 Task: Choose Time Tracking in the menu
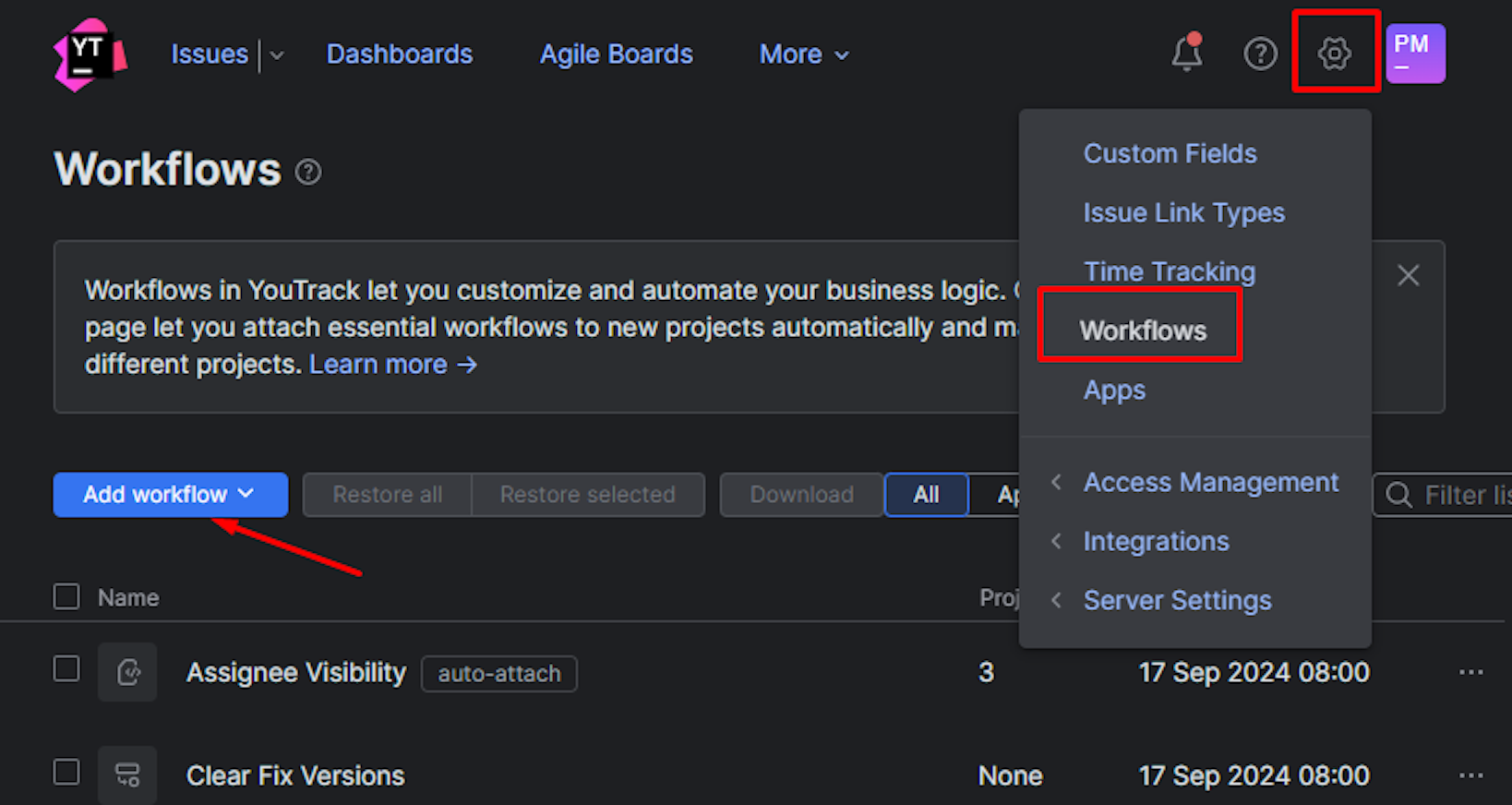[x=1170, y=271]
